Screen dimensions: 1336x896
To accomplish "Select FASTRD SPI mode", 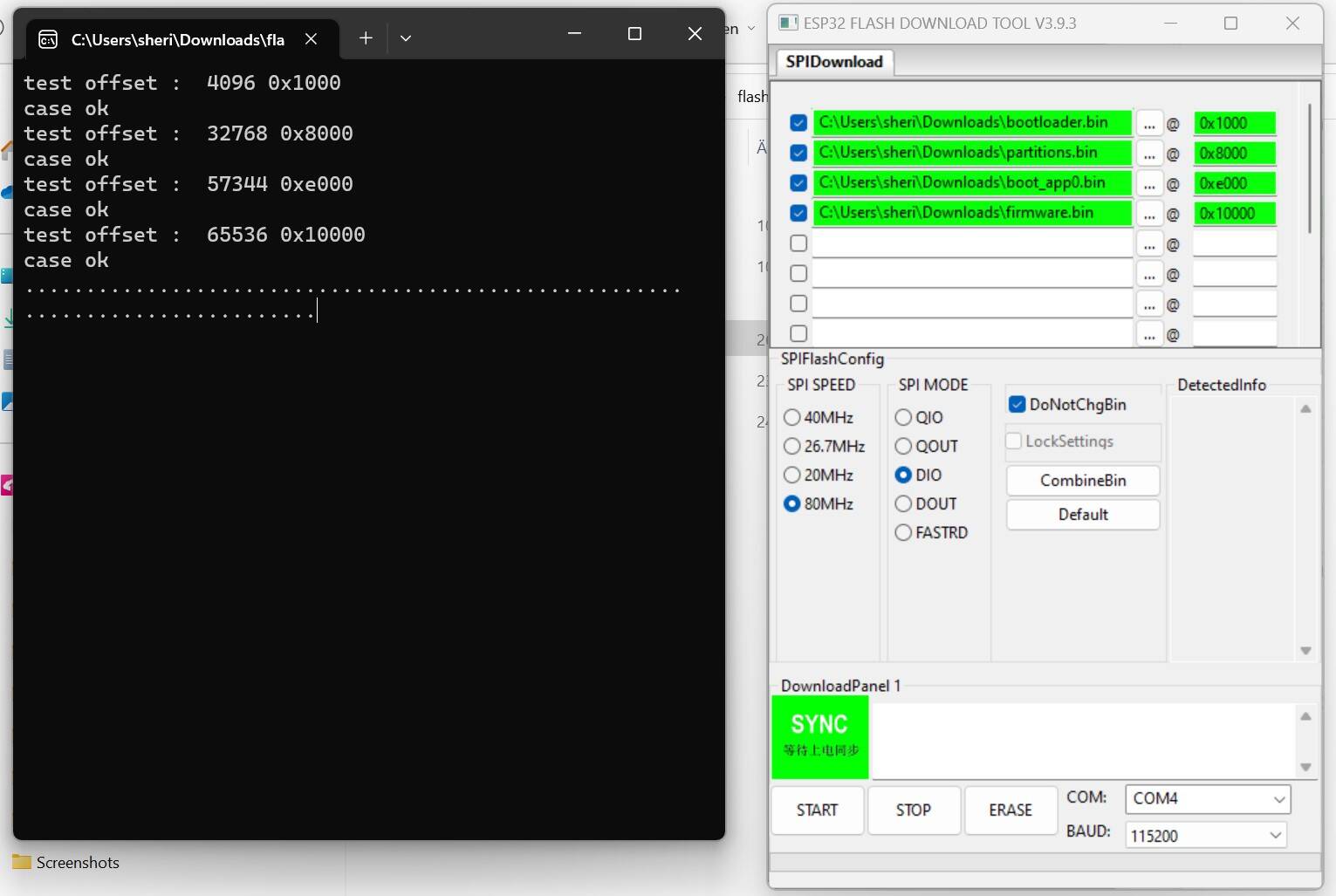I will pyautogui.click(x=931, y=532).
